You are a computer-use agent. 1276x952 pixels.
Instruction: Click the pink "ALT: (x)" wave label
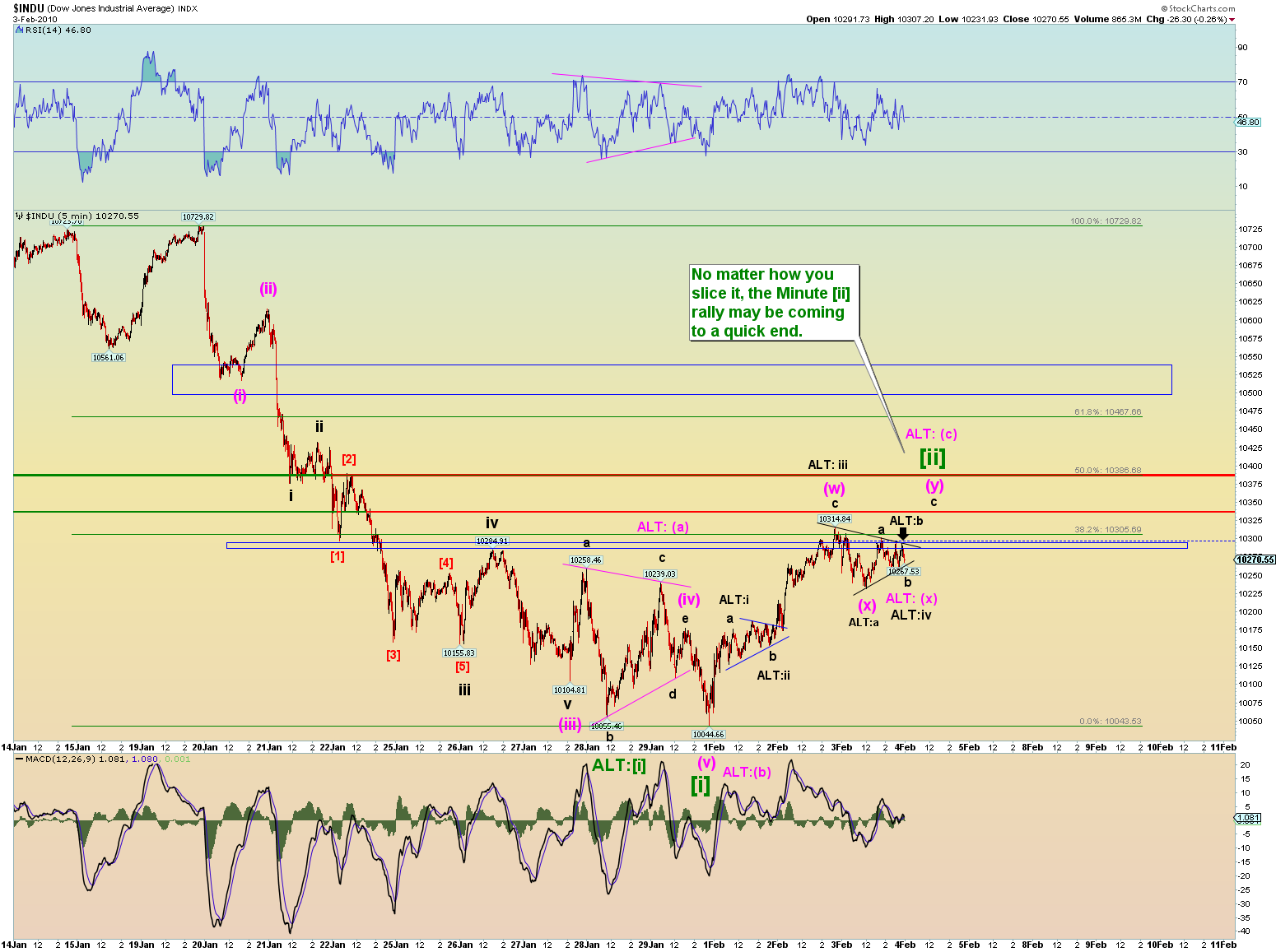(x=911, y=598)
